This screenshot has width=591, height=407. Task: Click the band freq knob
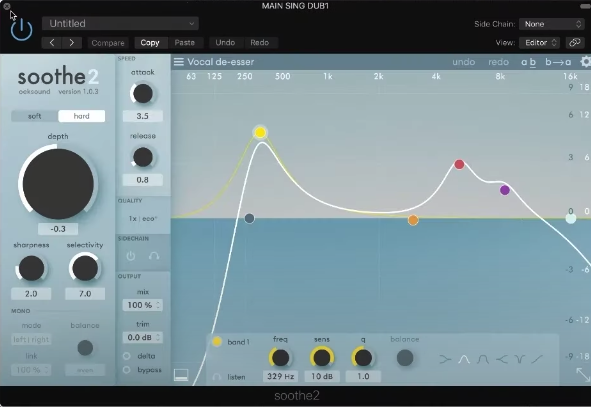tap(280, 358)
